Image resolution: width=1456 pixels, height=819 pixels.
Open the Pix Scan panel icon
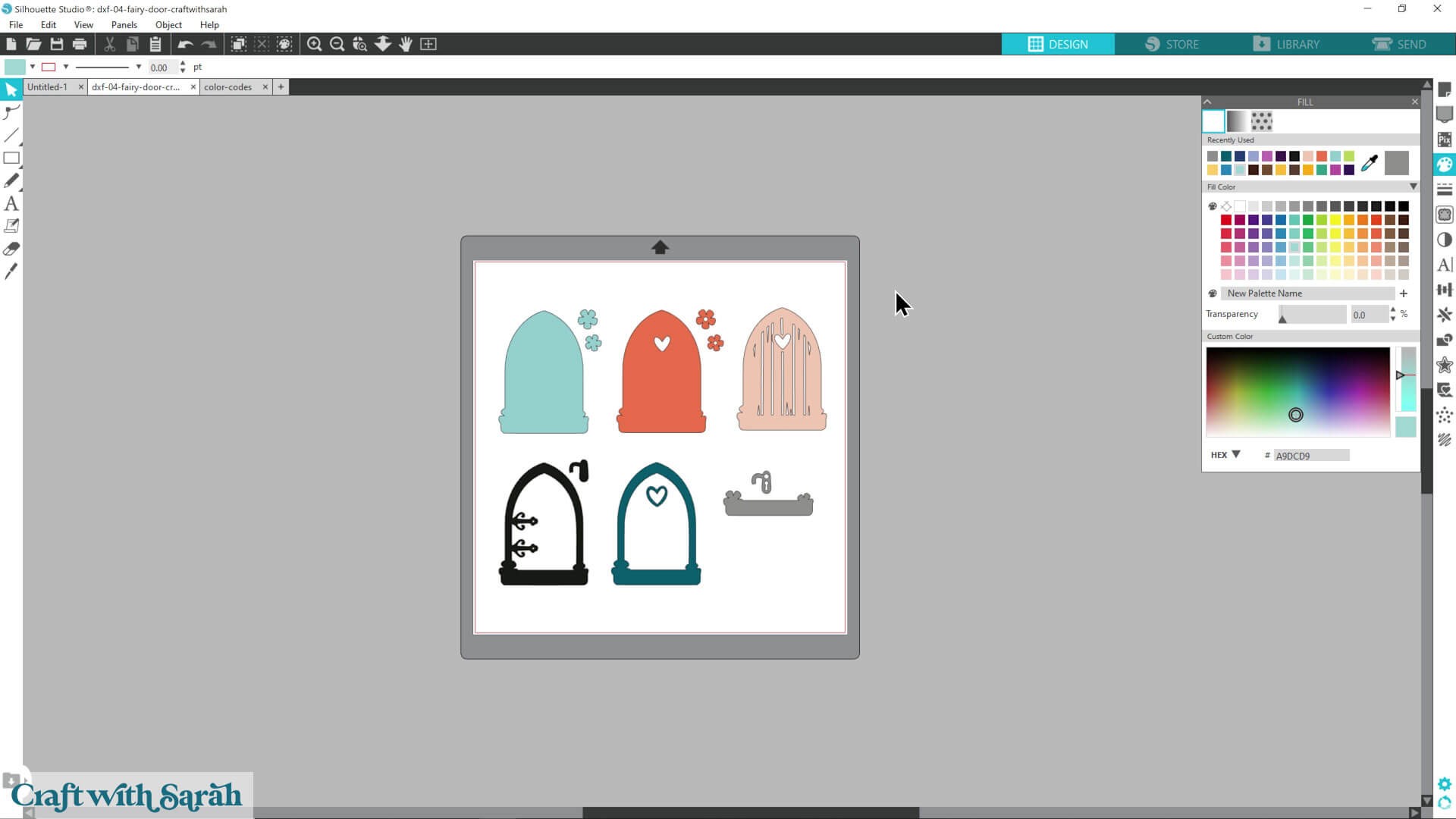pos(1444,140)
